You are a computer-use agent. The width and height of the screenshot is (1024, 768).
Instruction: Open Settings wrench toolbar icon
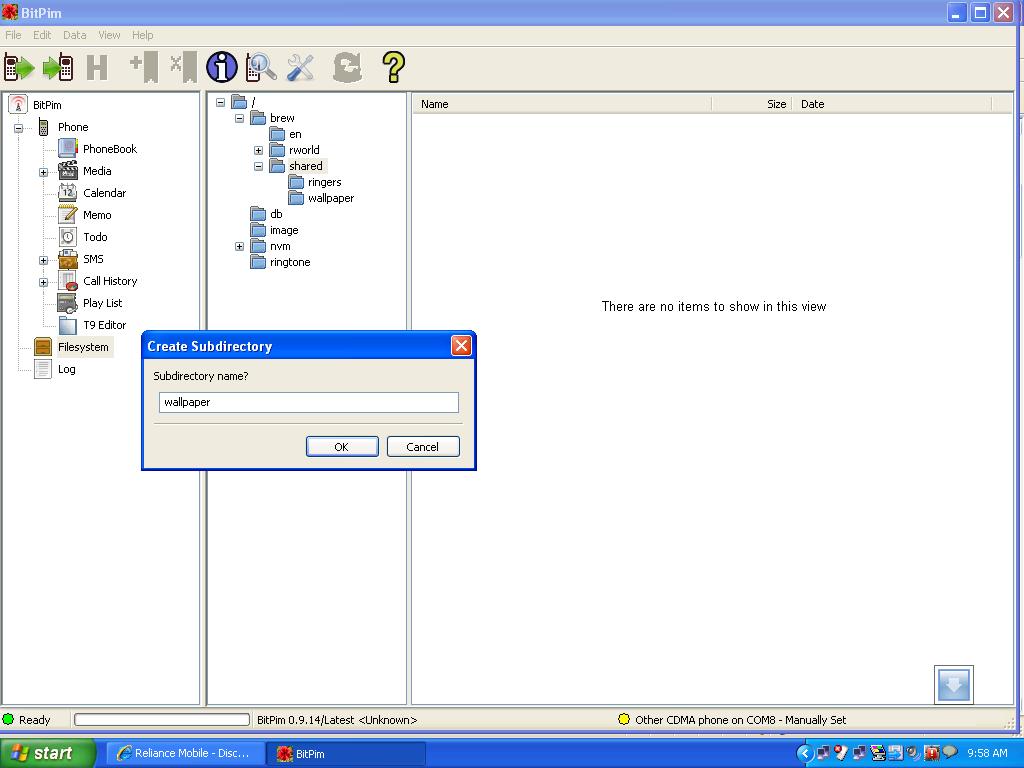click(x=300, y=67)
